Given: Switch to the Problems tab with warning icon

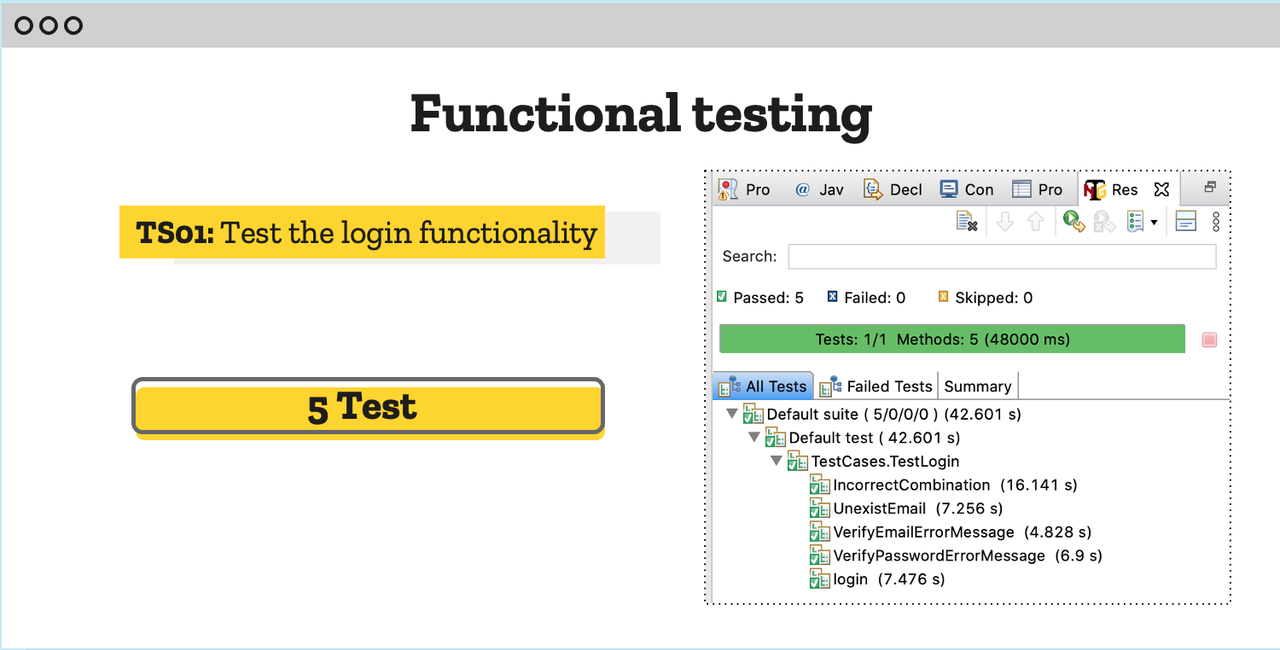Looking at the screenshot, I should tap(745, 189).
